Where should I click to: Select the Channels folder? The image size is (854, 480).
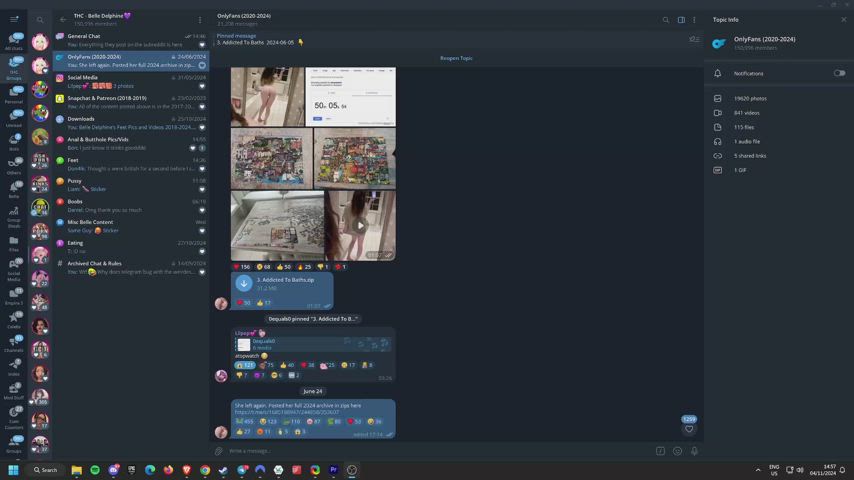[14, 343]
